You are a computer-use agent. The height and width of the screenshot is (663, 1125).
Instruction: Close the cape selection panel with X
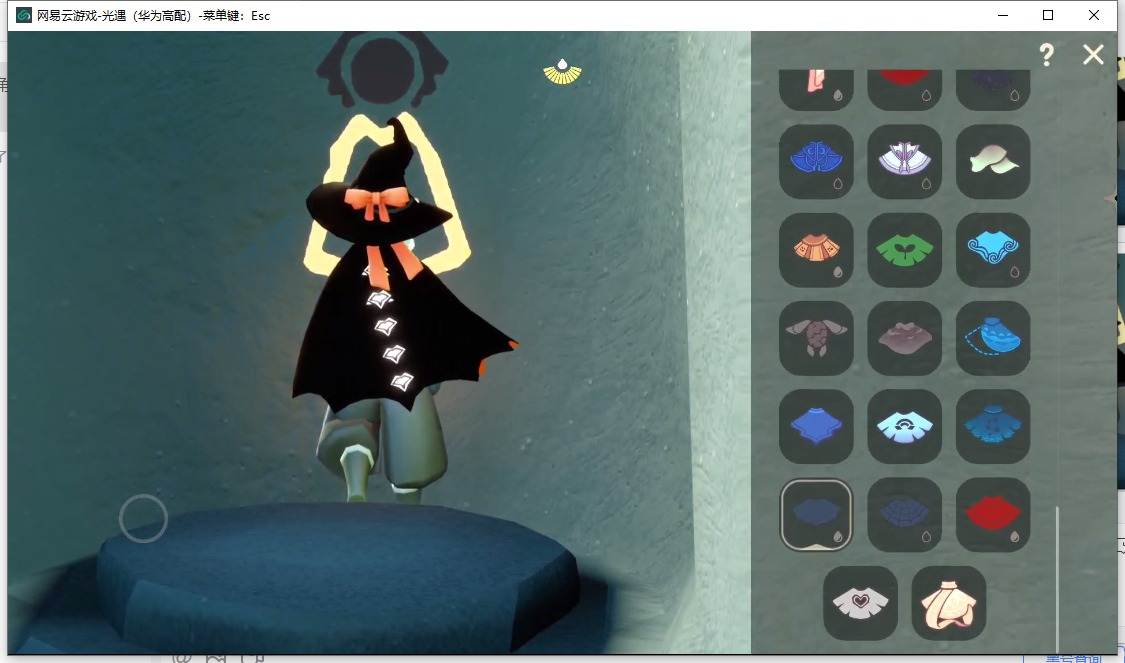point(1093,55)
